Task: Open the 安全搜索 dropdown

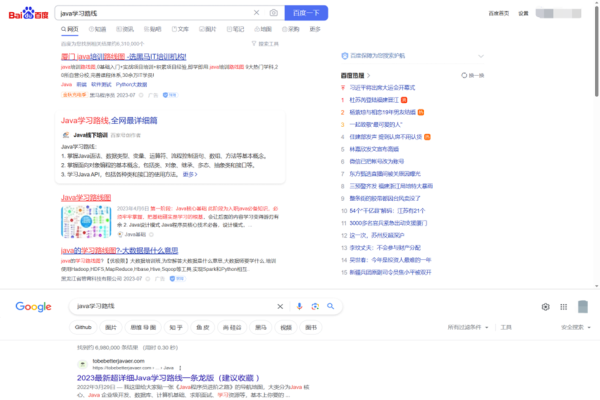Action: 576,327
